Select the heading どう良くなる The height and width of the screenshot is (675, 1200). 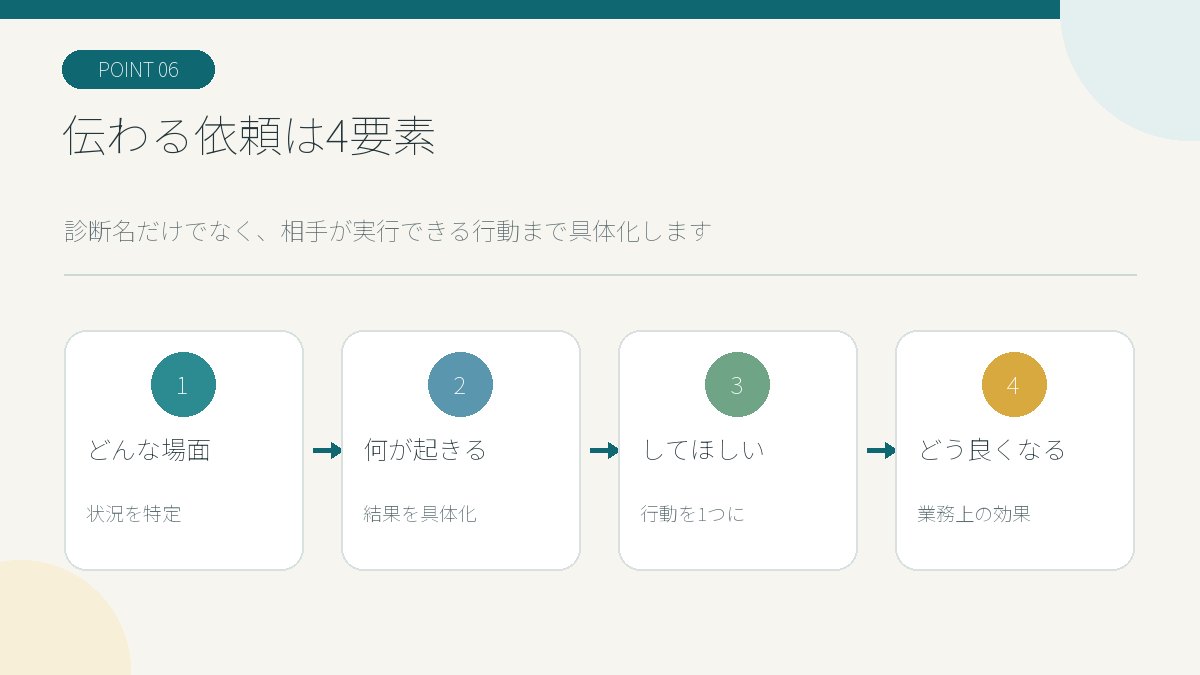992,450
